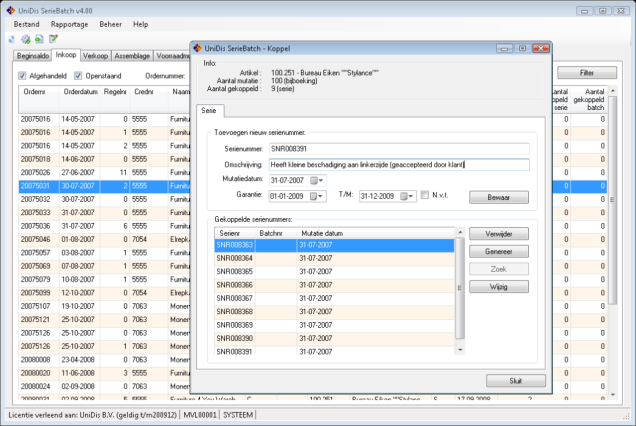
Task: Select the Serie tab in Koppel dialog
Action: coord(209,110)
